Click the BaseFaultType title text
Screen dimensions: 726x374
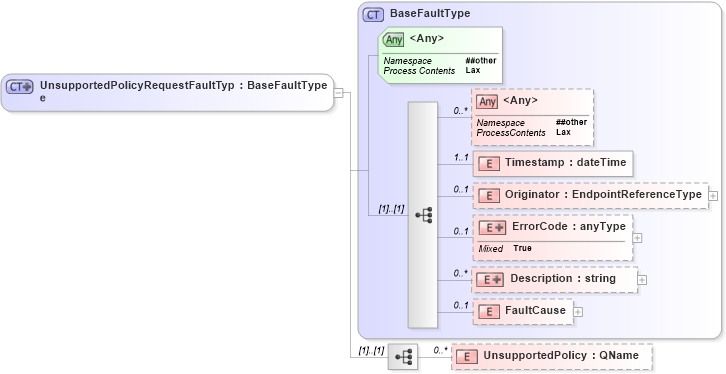tap(430, 13)
